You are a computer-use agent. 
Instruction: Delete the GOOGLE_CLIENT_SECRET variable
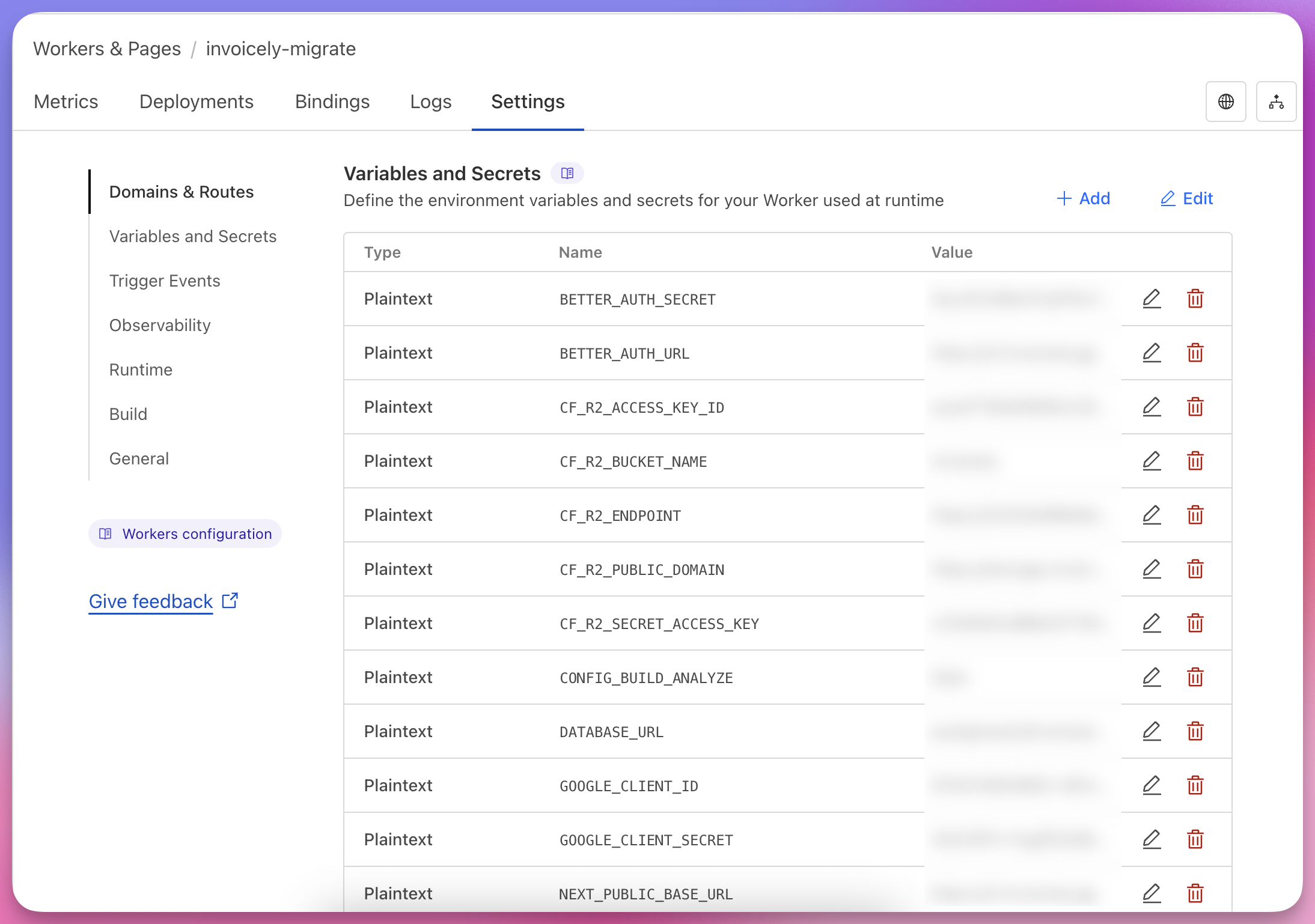1195,839
